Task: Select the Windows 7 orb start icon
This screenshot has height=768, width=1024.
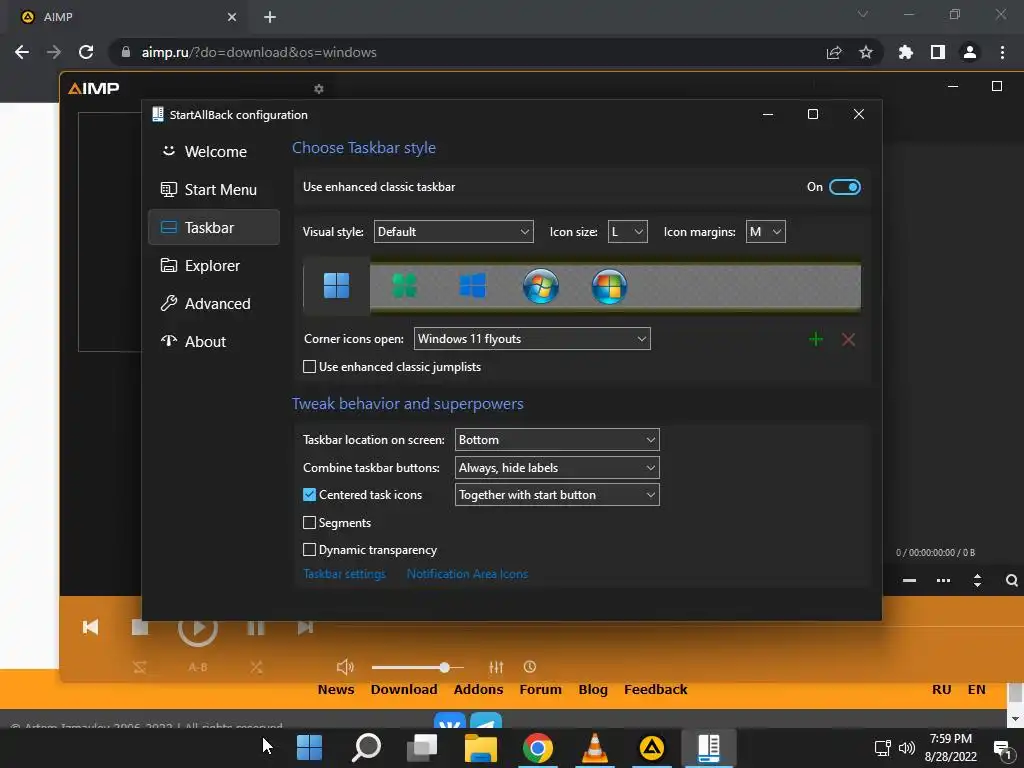Action: (x=541, y=286)
